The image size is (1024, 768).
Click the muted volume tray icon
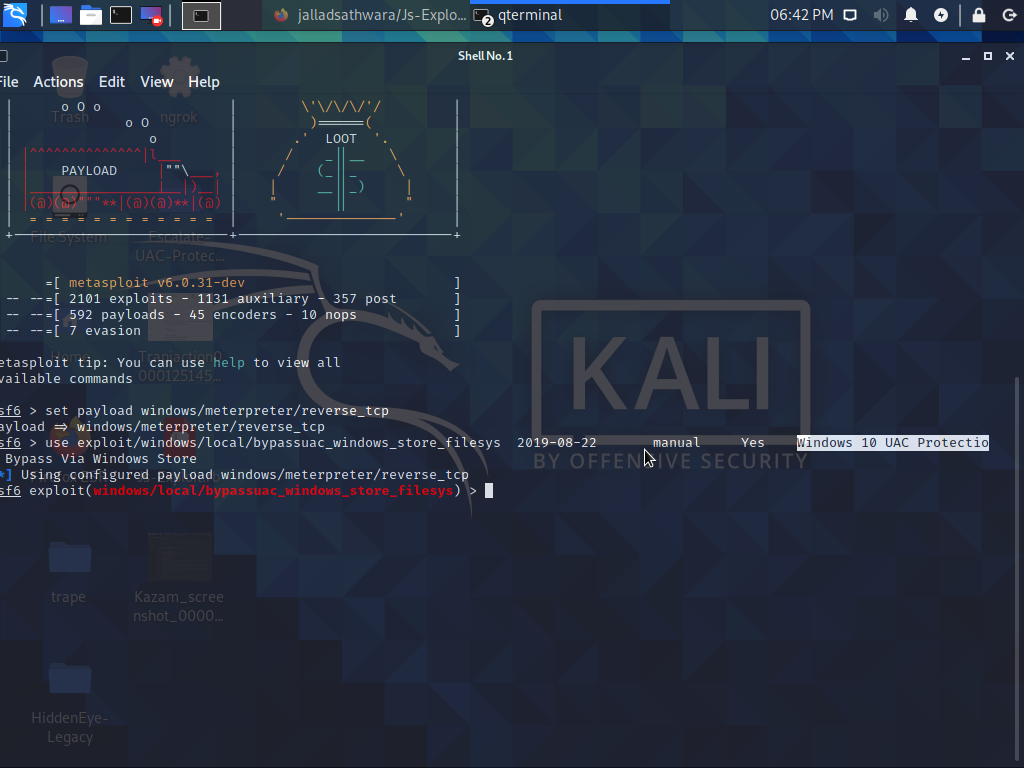pyautogui.click(x=880, y=15)
